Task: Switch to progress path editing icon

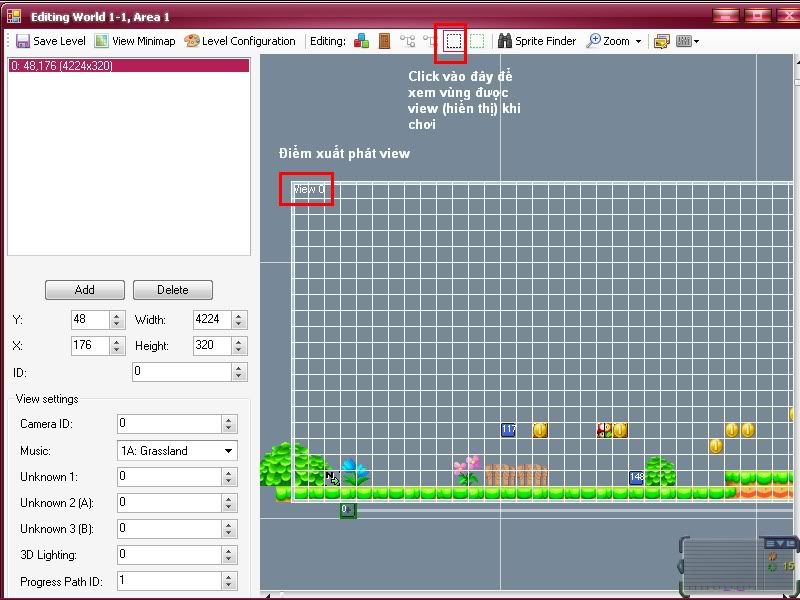Action: pos(429,40)
